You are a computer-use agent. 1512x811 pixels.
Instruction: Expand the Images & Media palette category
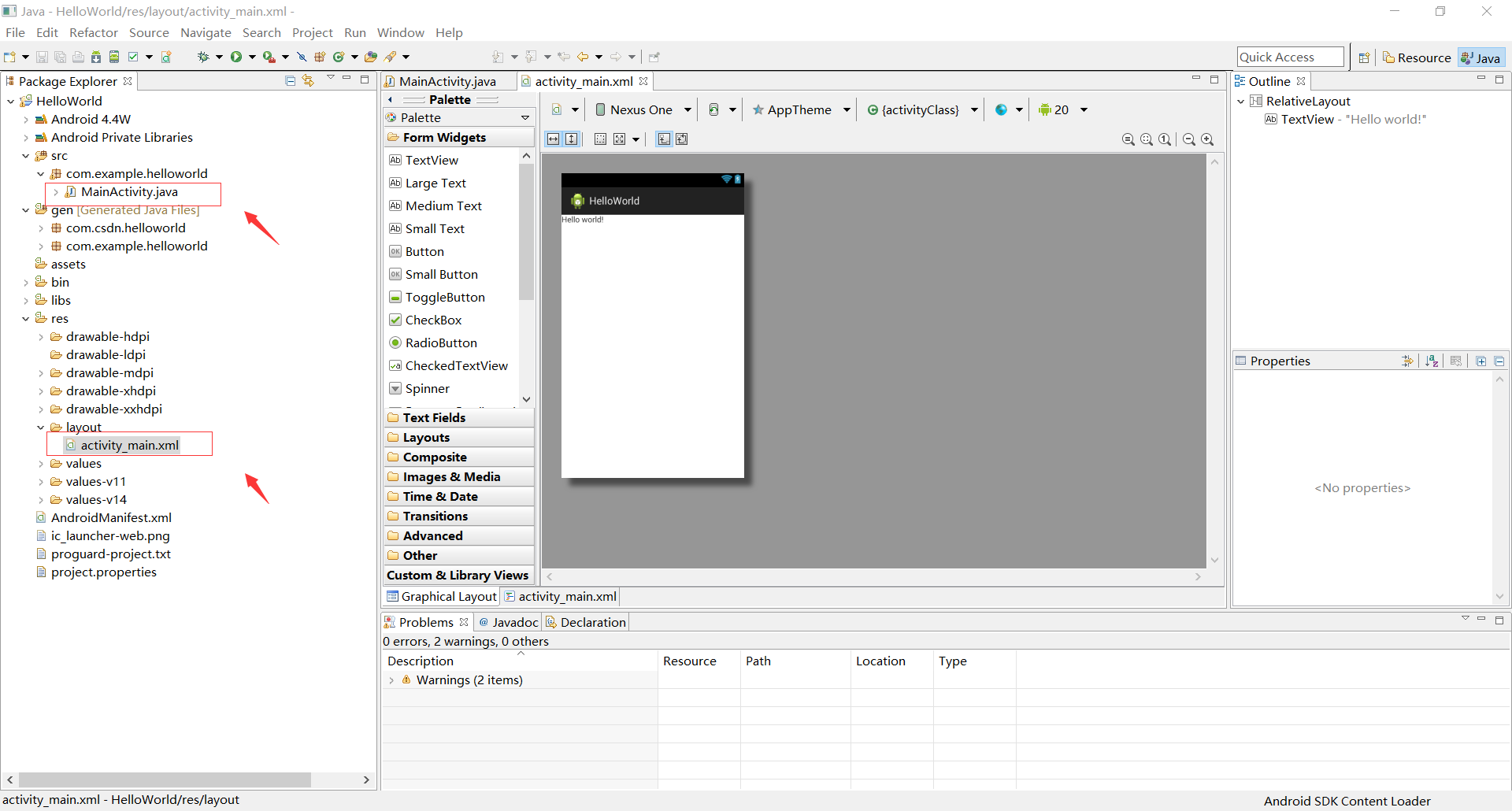[459, 476]
